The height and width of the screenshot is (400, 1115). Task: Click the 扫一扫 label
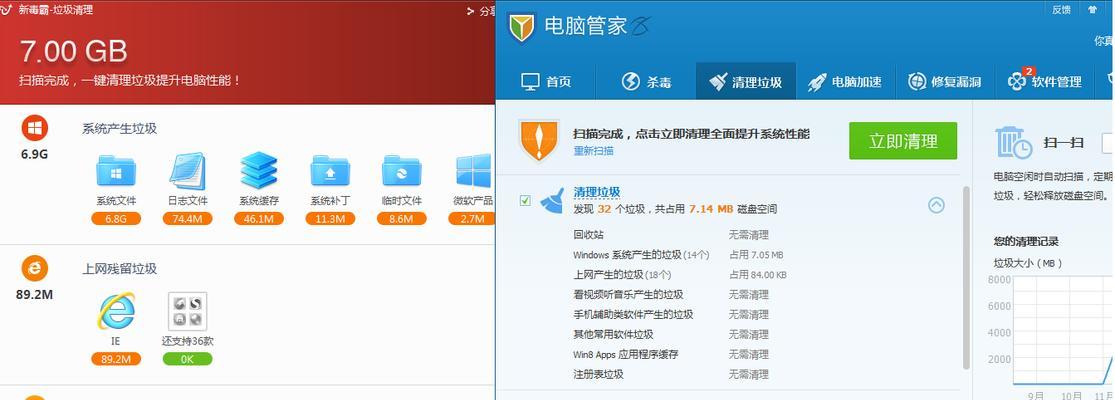(x=1063, y=142)
